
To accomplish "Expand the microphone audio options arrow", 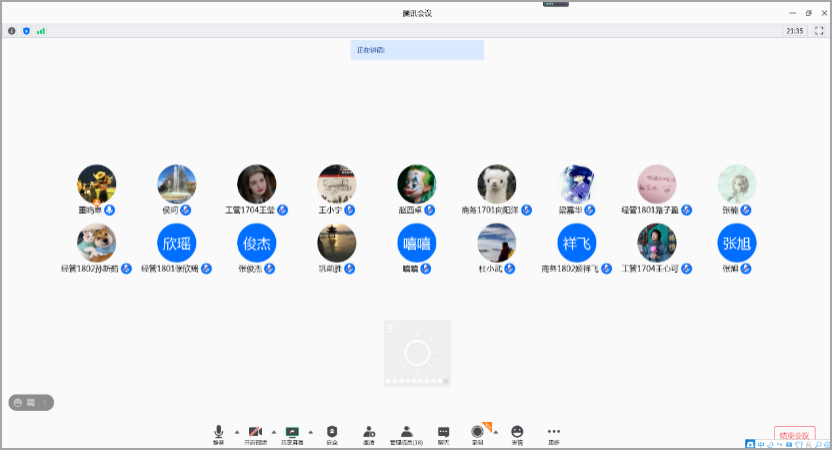I will coord(237,431).
